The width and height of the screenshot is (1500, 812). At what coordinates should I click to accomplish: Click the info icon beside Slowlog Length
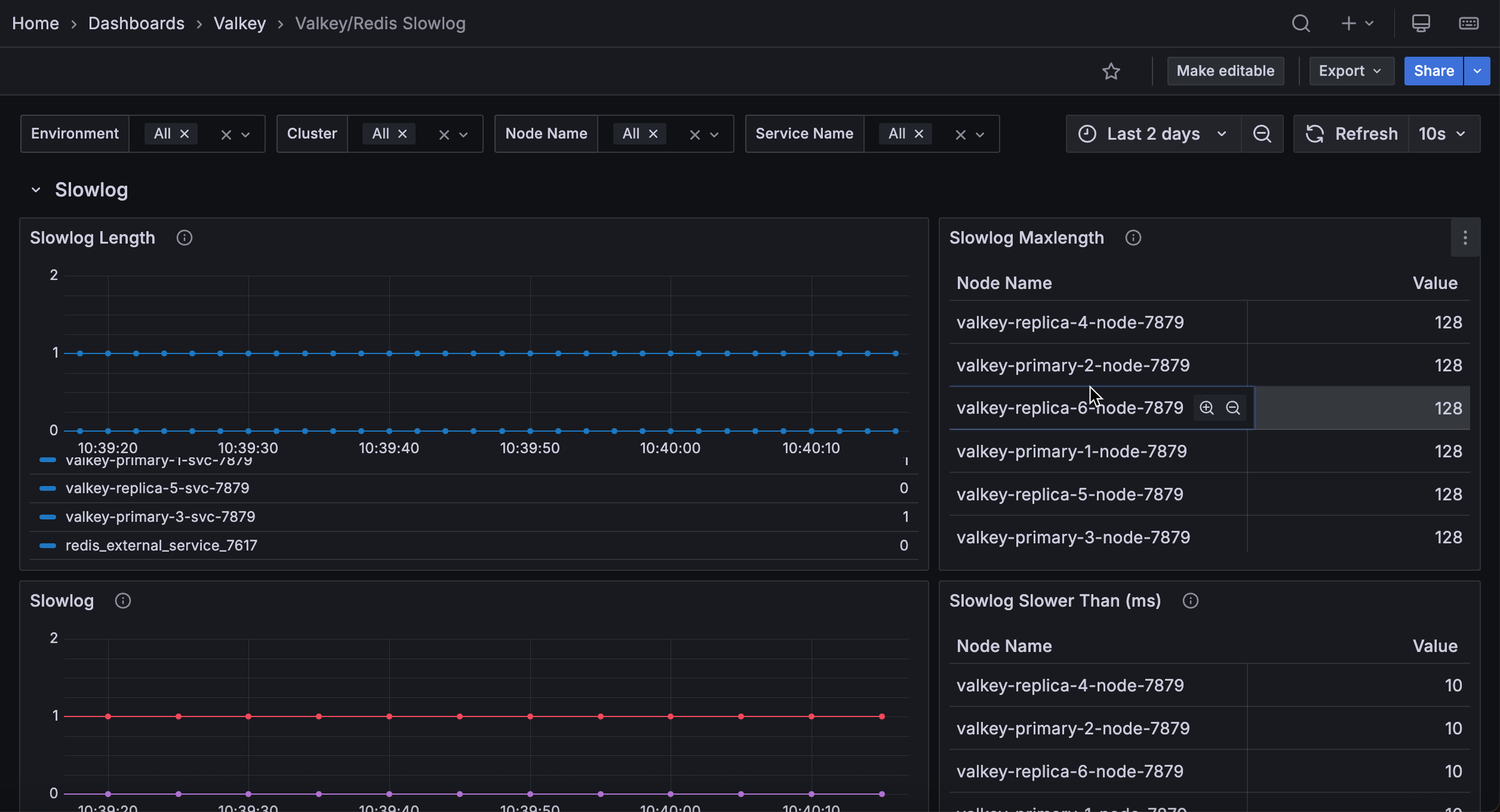(184, 238)
